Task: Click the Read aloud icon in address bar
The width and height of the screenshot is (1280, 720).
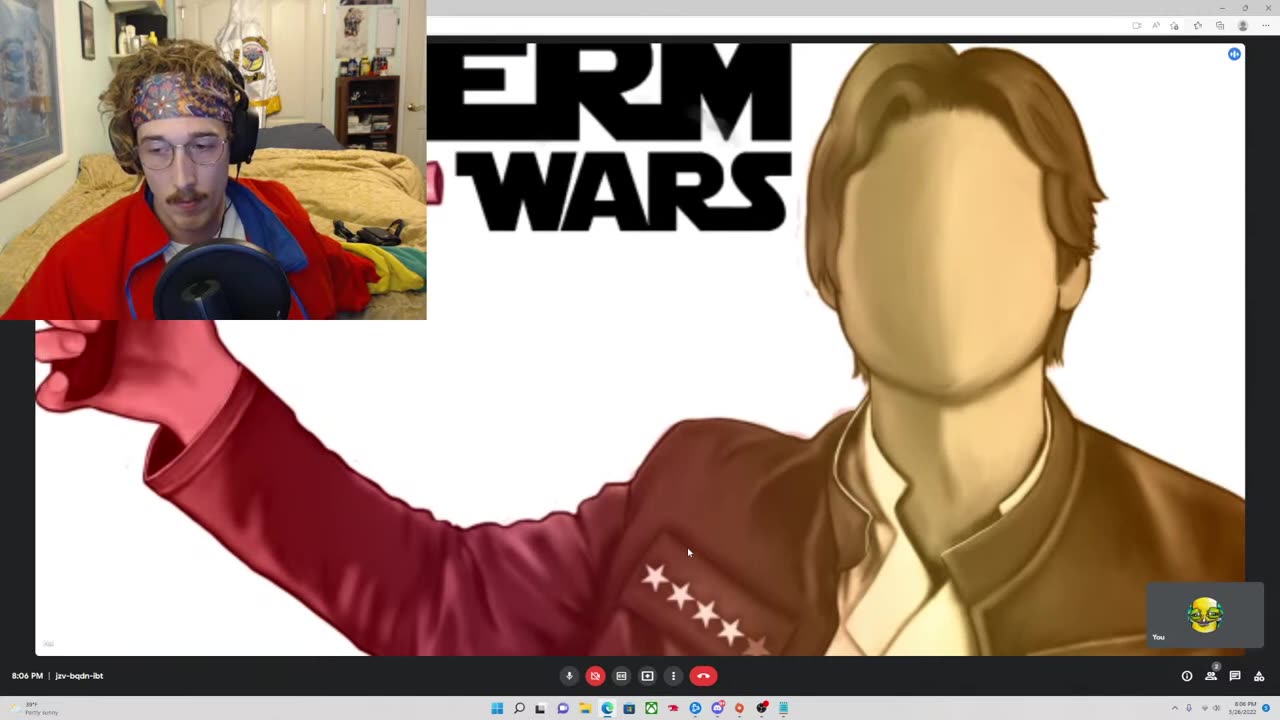Action: (x=1156, y=26)
